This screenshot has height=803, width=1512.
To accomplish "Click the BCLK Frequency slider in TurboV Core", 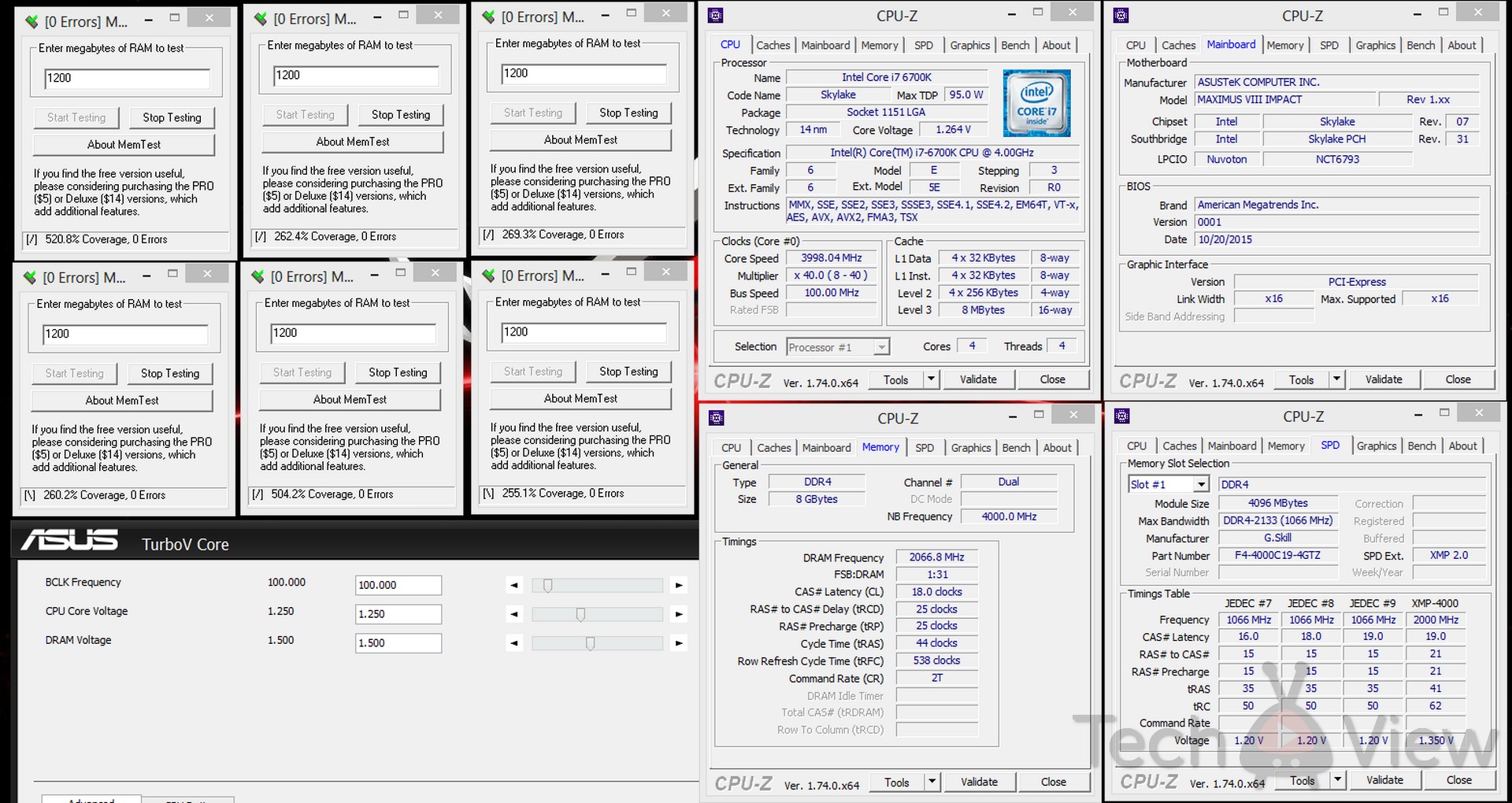I will [x=597, y=586].
